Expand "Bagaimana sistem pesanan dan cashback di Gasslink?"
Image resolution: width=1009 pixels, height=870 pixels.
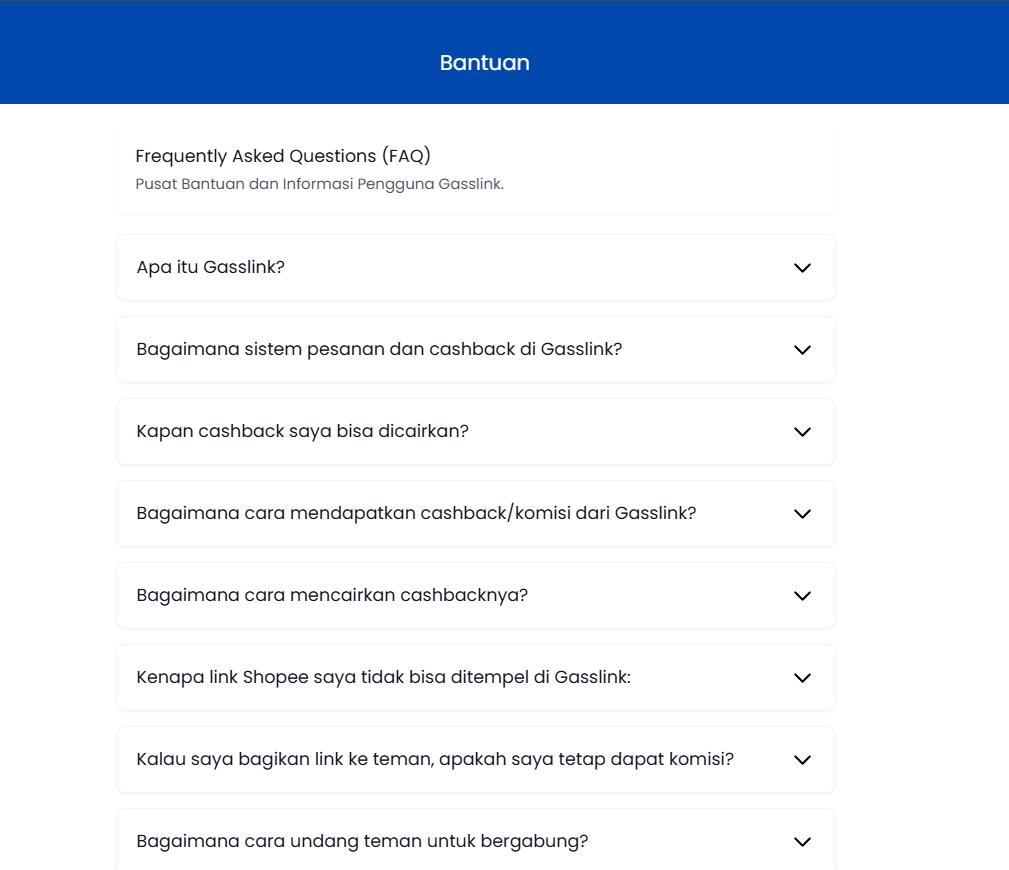379,350
